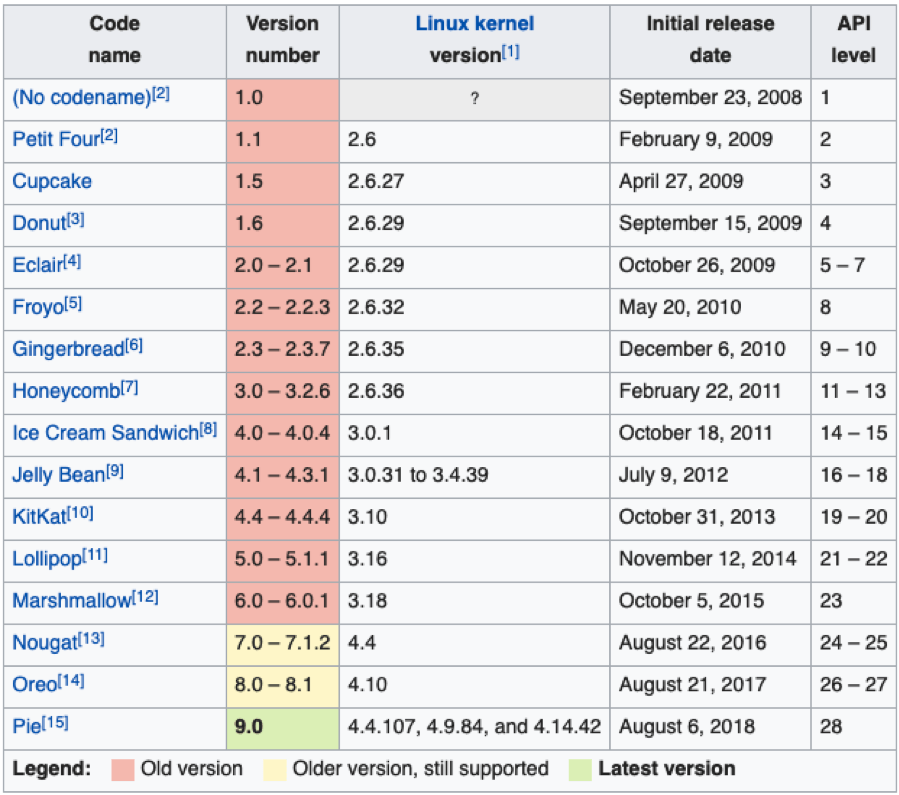Open the Linux kernel header link

475,24
